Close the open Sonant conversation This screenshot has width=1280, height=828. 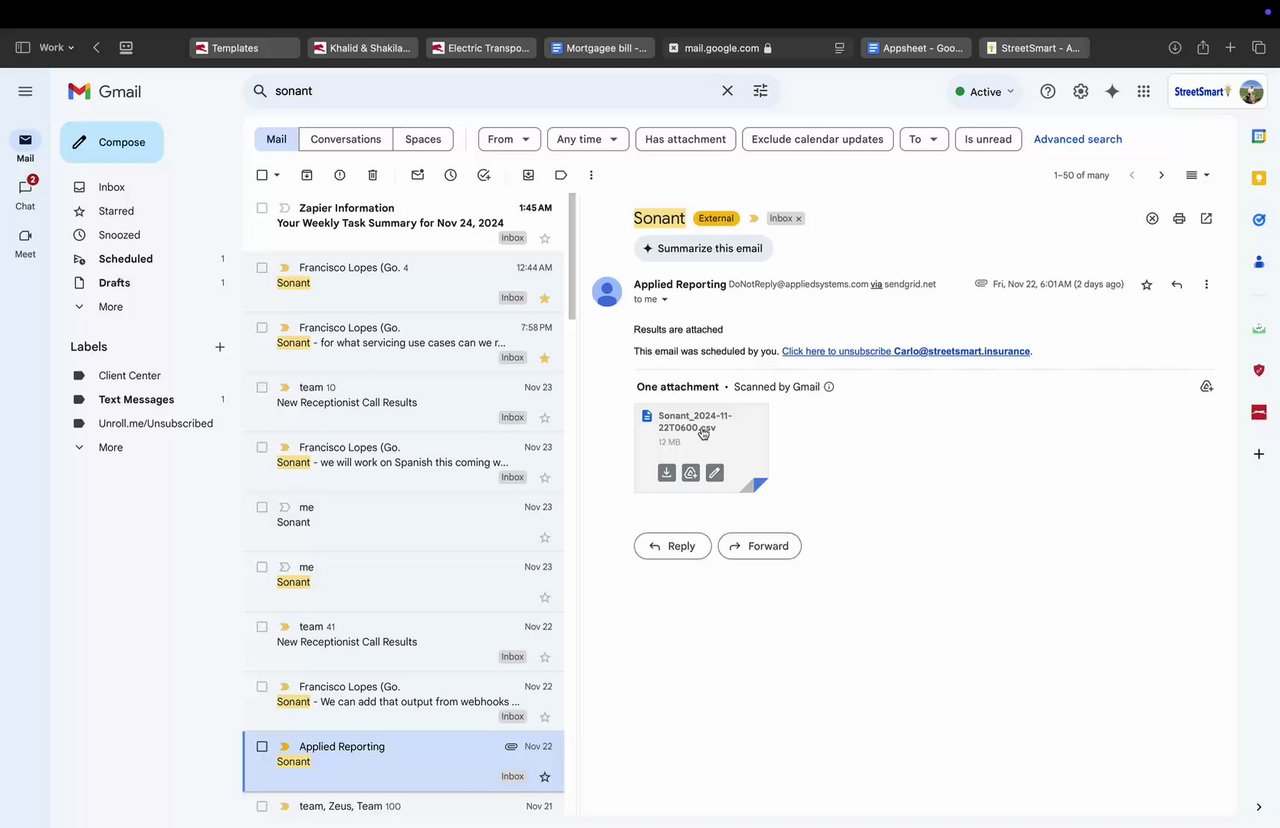click(x=1152, y=218)
